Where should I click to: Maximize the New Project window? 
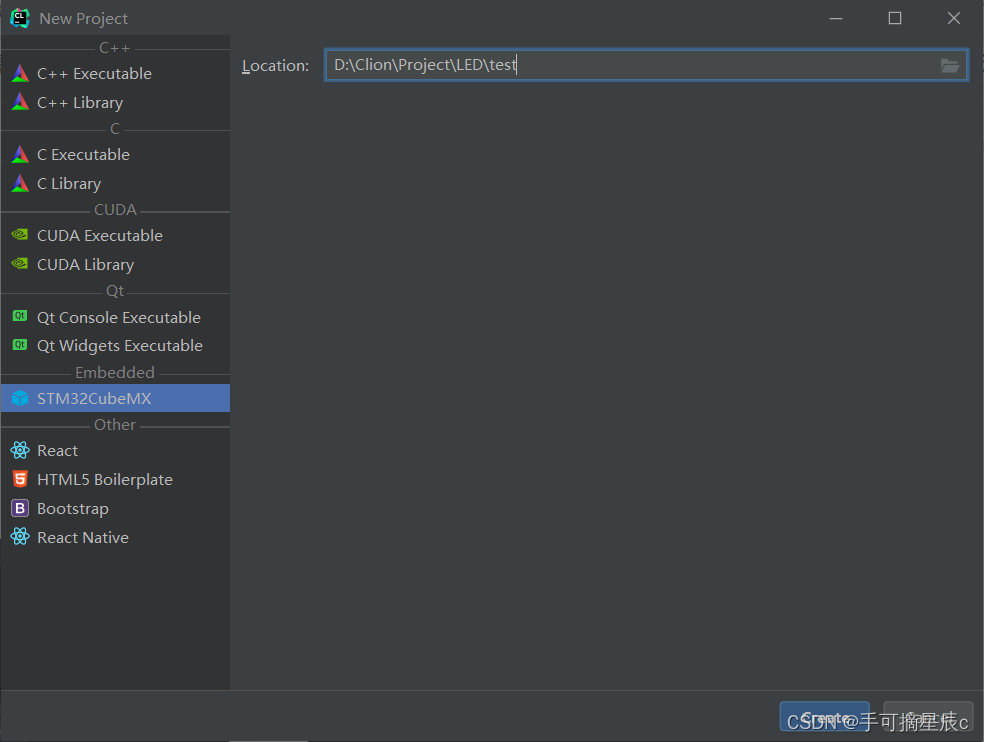pyautogui.click(x=895, y=18)
